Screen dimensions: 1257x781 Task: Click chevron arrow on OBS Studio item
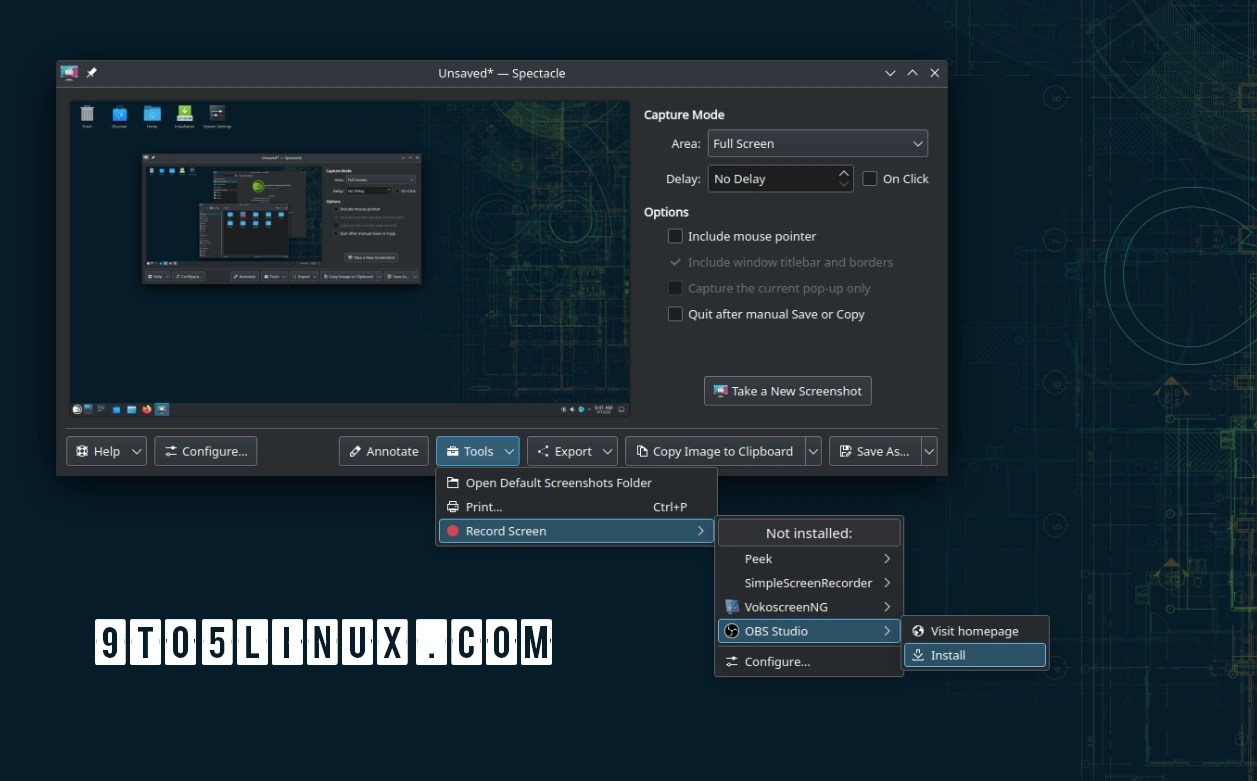pyautogui.click(x=886, y=631)
